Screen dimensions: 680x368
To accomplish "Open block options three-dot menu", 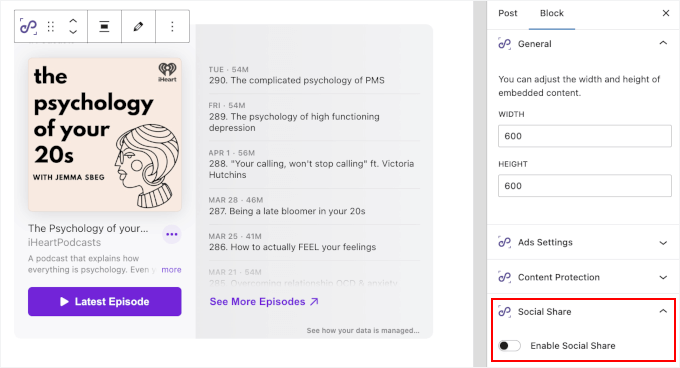I will click(x=172, y=26).
